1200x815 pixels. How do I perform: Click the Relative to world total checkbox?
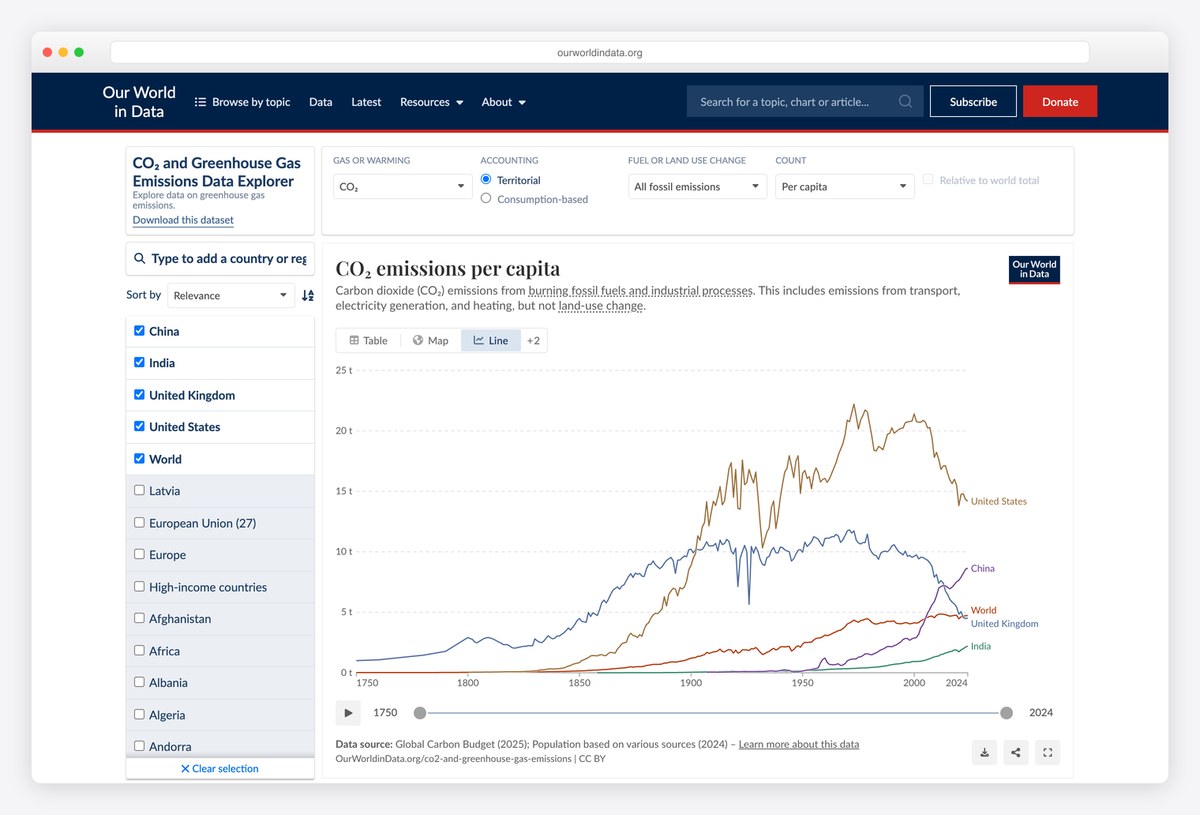point(929,180)
